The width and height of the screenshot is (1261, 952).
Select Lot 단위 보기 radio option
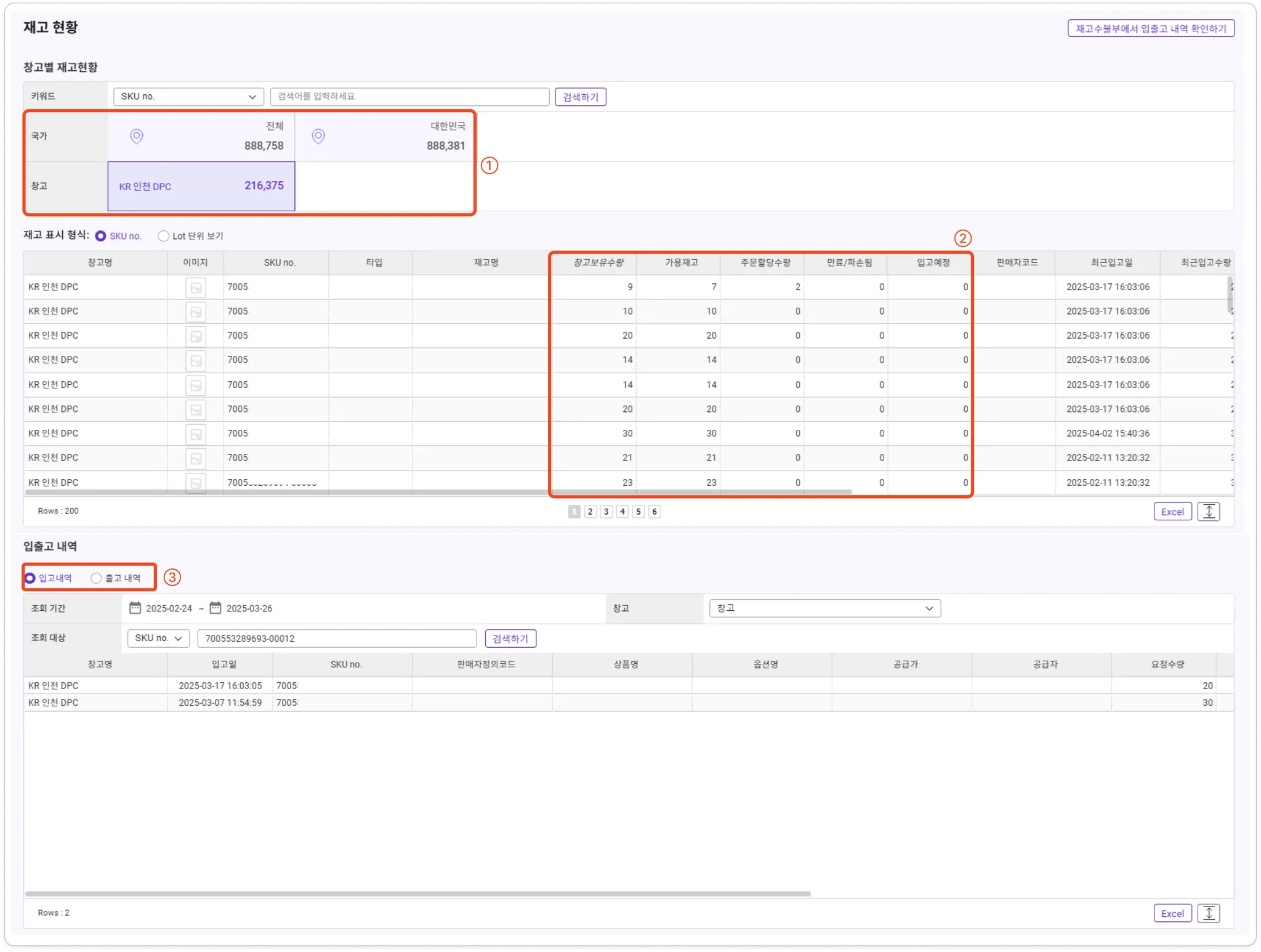[x=163, y=236]
